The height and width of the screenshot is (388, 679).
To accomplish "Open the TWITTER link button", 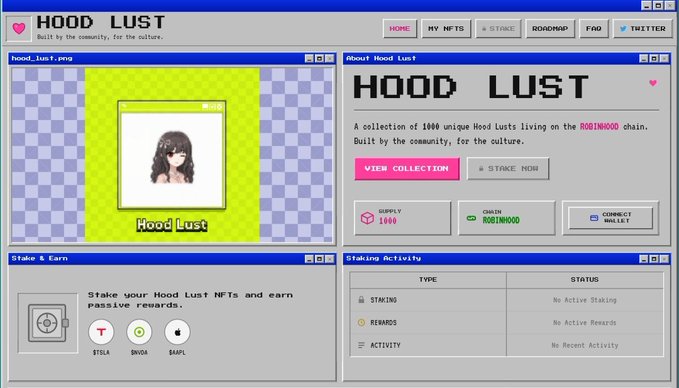I will point(643,29).
